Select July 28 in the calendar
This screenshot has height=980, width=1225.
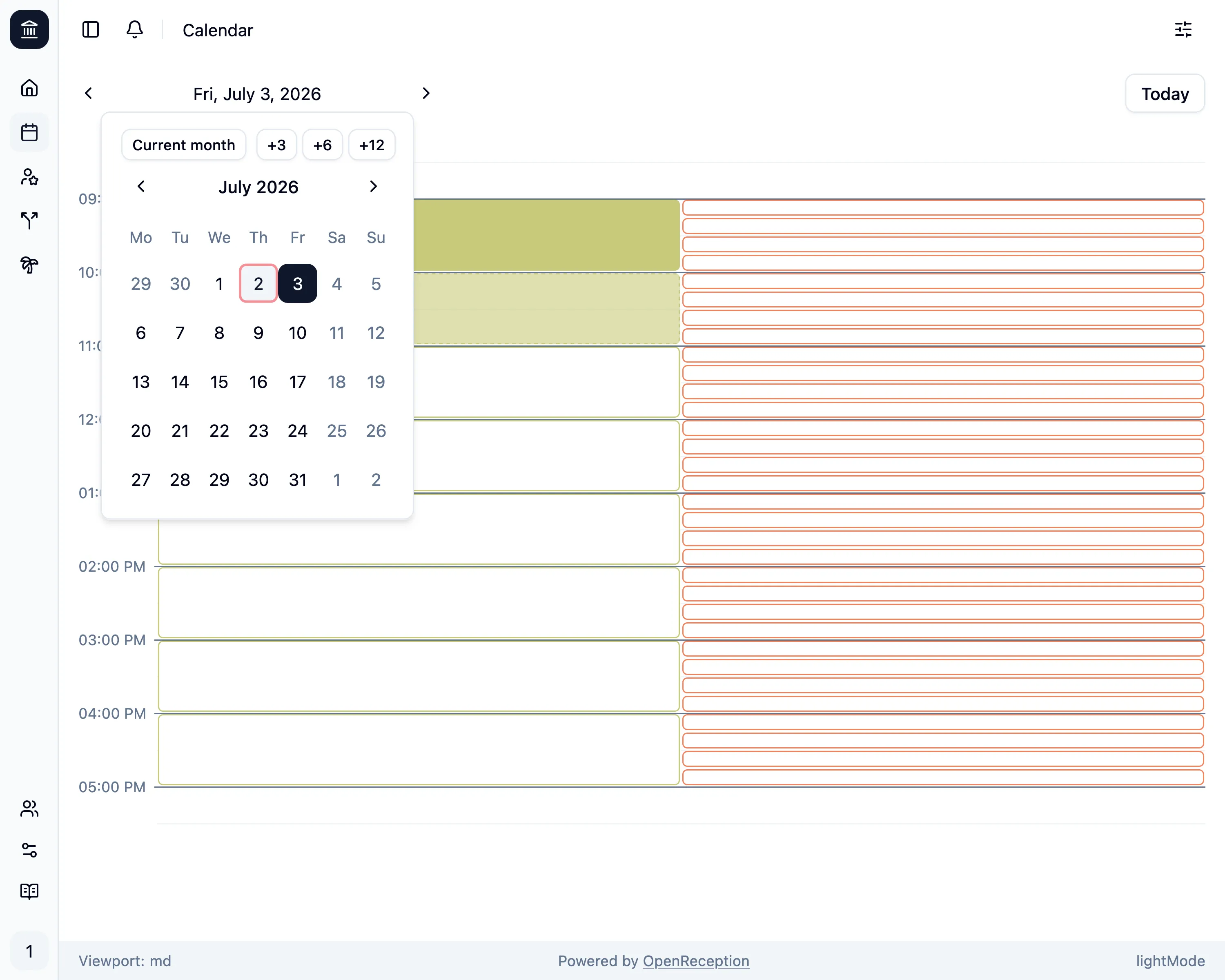click(x=180, y=480)
